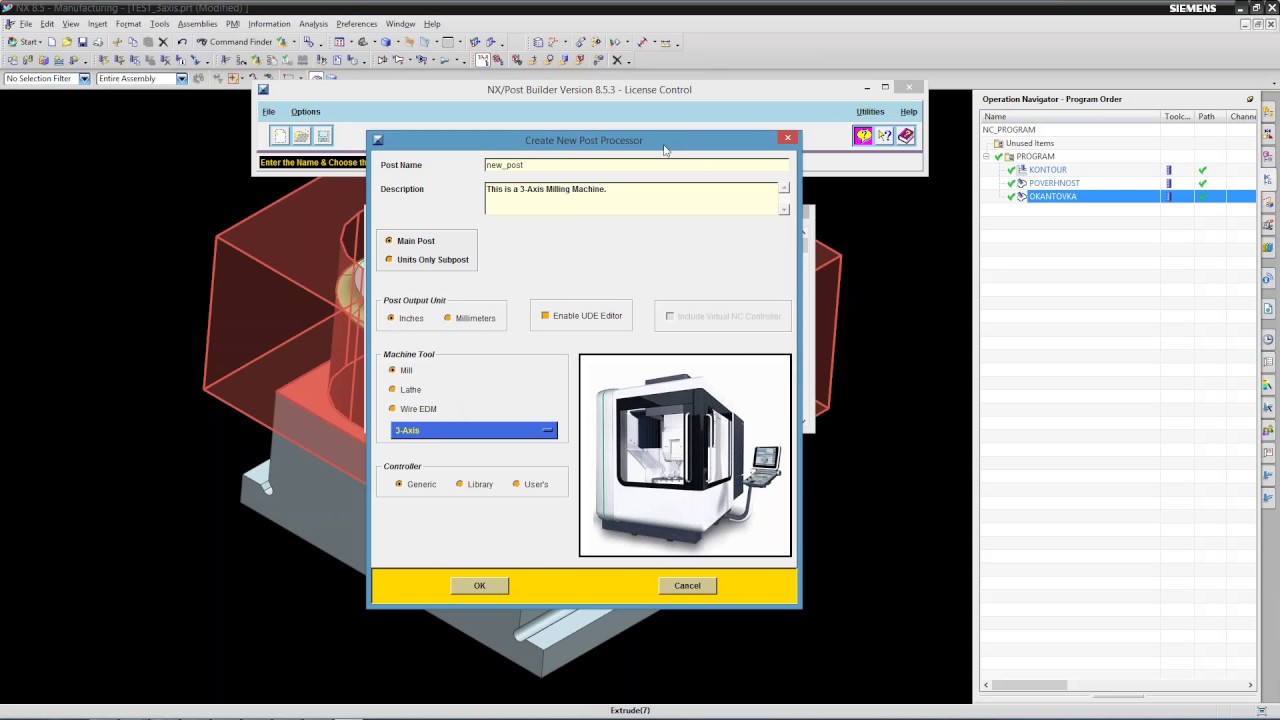
Task: Toggle Include Virtual NC Controller checkbox
Action: pyautogui.click(x=670, y=316)
